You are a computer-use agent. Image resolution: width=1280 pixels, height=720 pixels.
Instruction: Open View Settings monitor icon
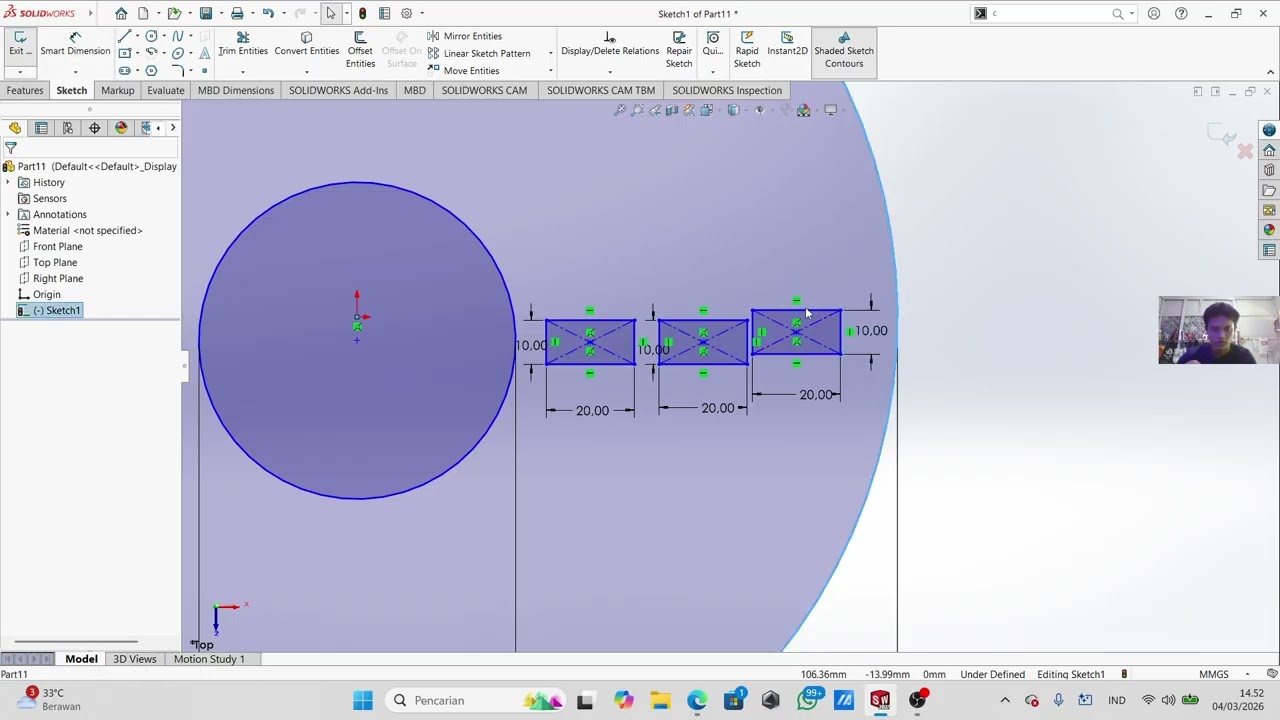click(830, 110)
